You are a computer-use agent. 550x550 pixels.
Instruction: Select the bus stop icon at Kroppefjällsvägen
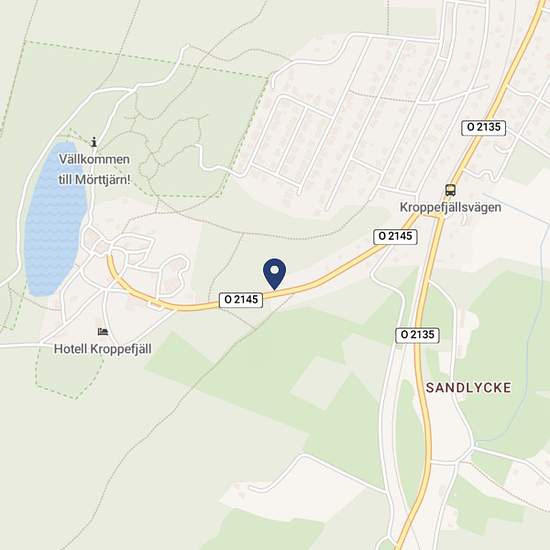pyautogui.click(x=451, y=190)
